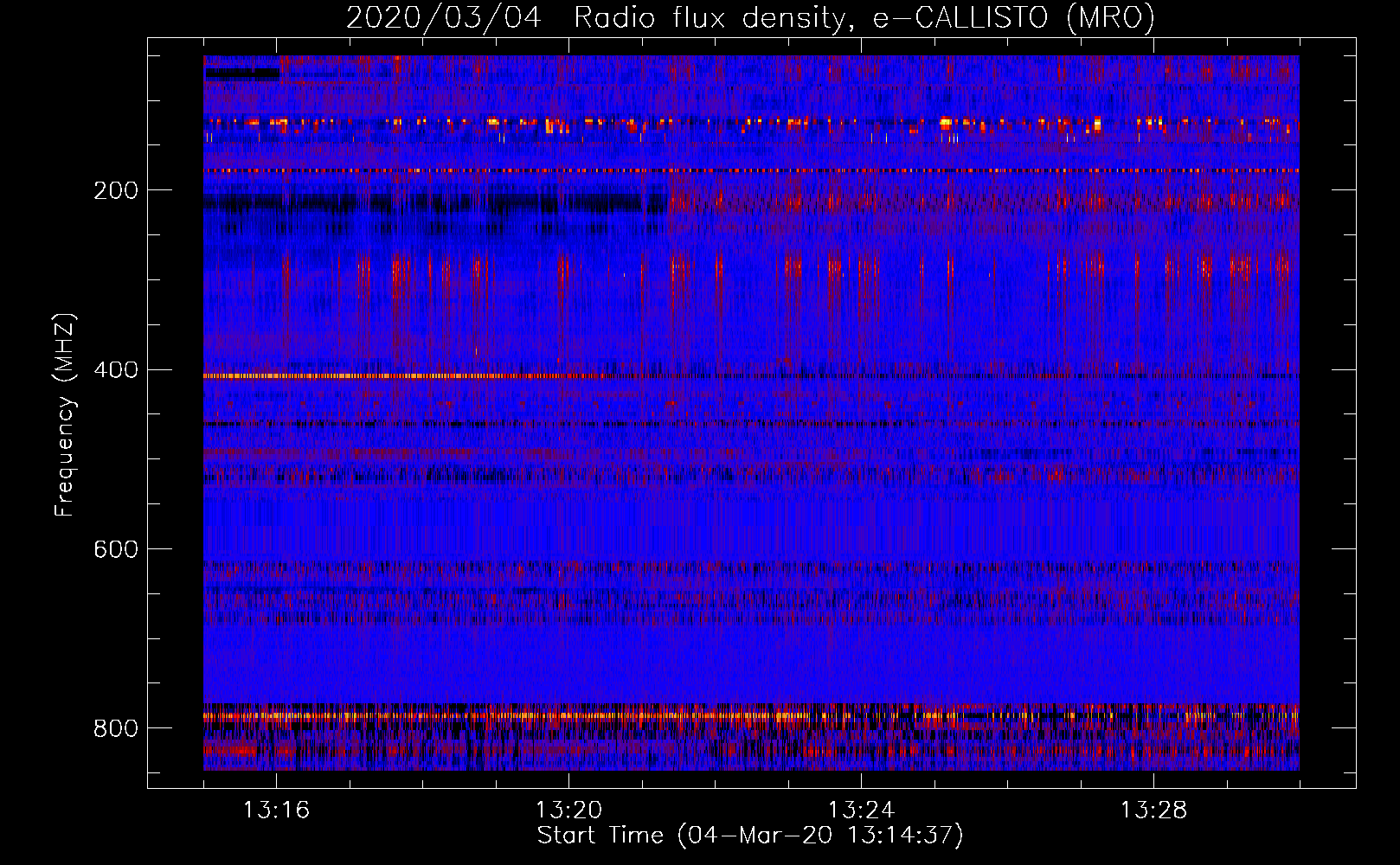Click the 13:24 time tick label
Image resolution: width=1400 pixels, height=865 pixels.
click(x=861, y=811)
